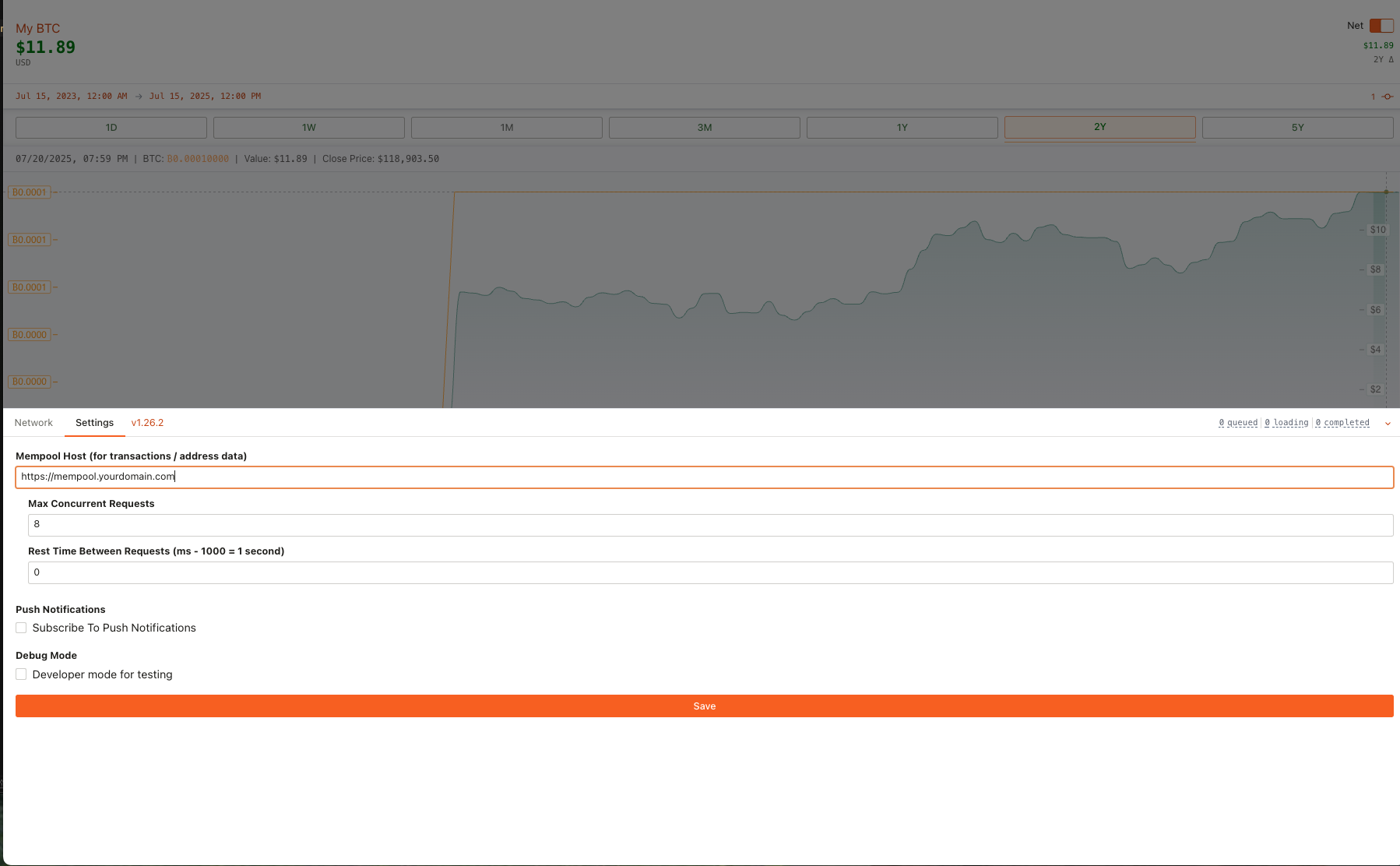Collapse the bottom panel with the chevron

(1388, 424)
